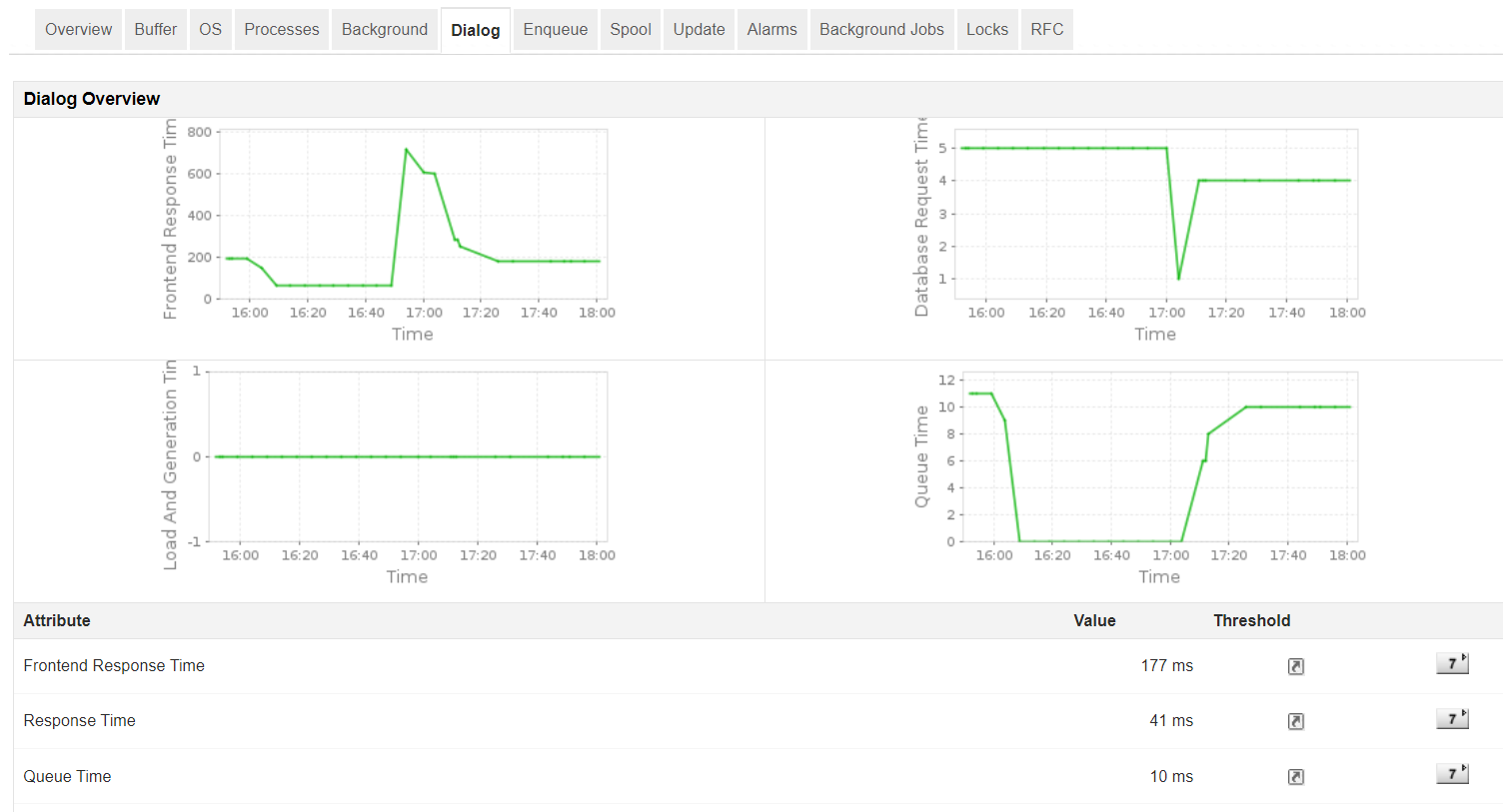Open the Frontend Response Time attribute link

pyautogui.click(x=113, y=665)
